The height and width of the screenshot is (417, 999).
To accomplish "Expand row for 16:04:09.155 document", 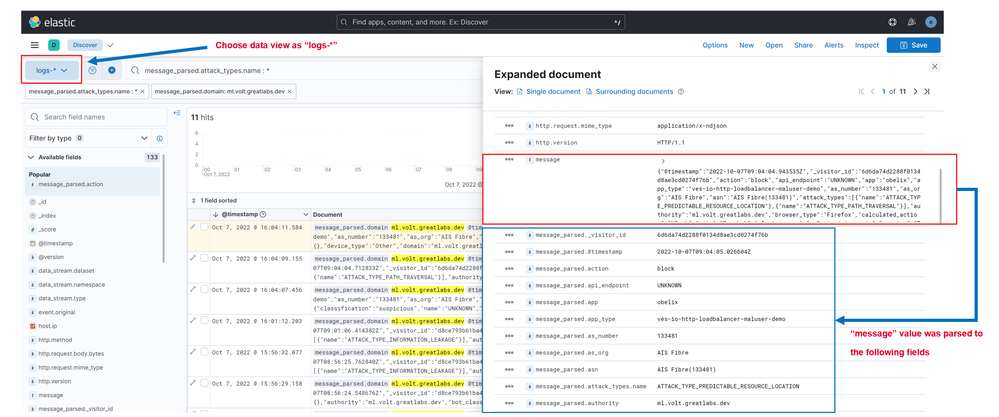I will (x=193, y=258).
